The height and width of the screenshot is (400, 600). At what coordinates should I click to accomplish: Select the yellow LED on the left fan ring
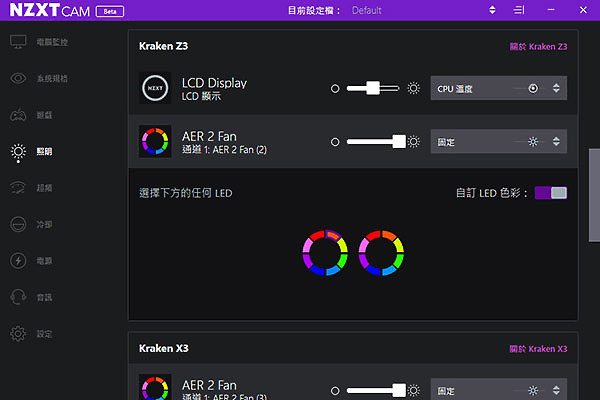point(343,245)
